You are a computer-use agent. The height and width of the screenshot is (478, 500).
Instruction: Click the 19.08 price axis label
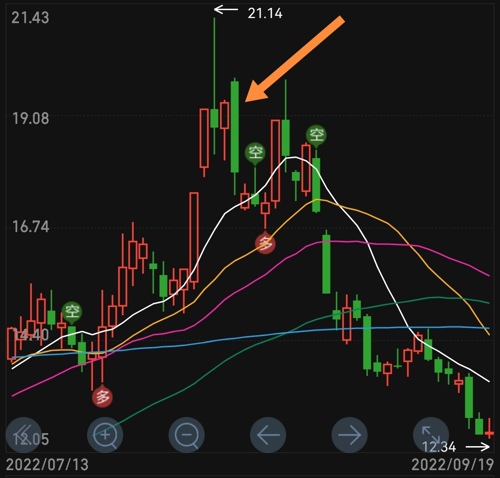pyautogui.click(x=31, y=119)
